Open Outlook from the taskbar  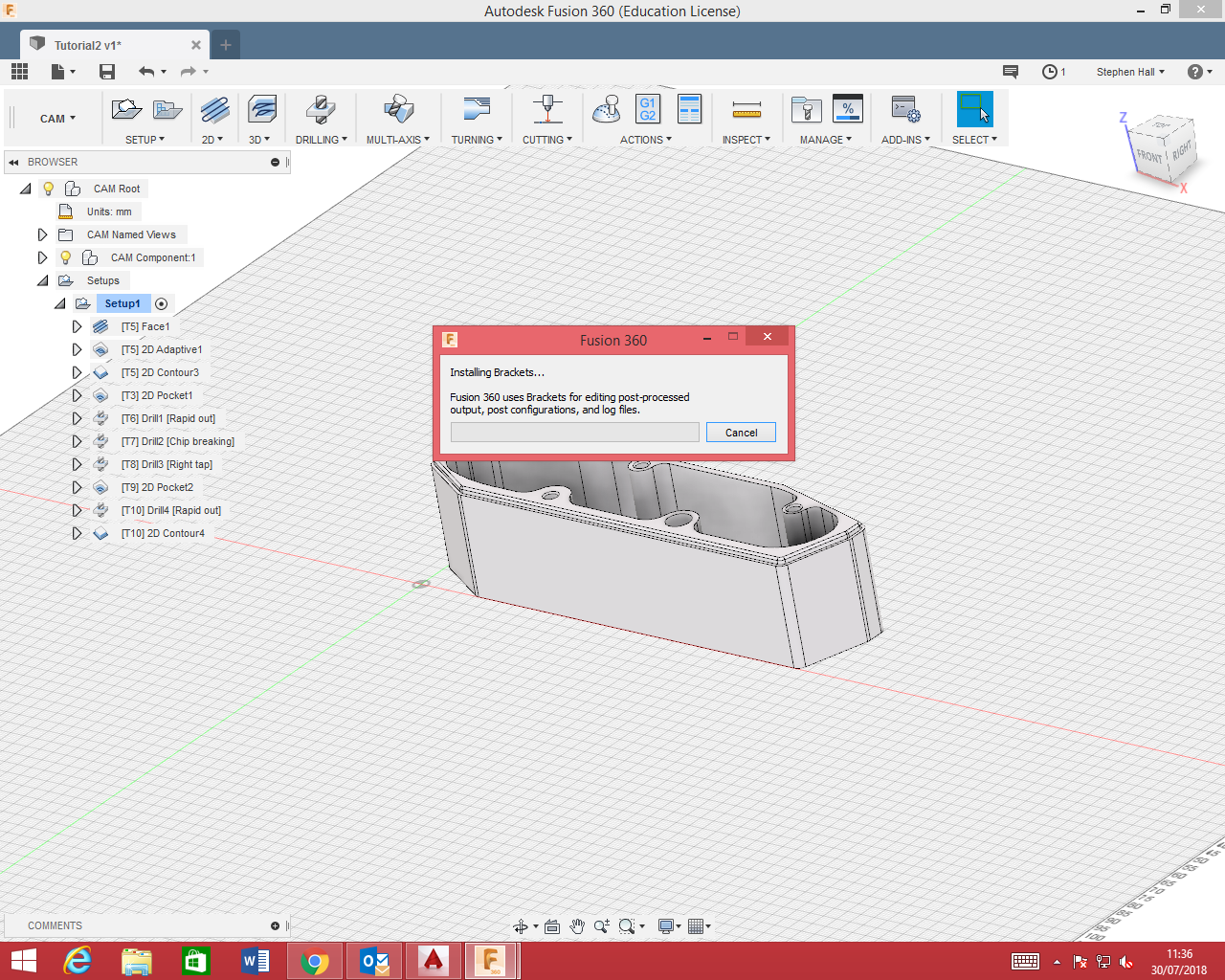(x=374, y=961)
